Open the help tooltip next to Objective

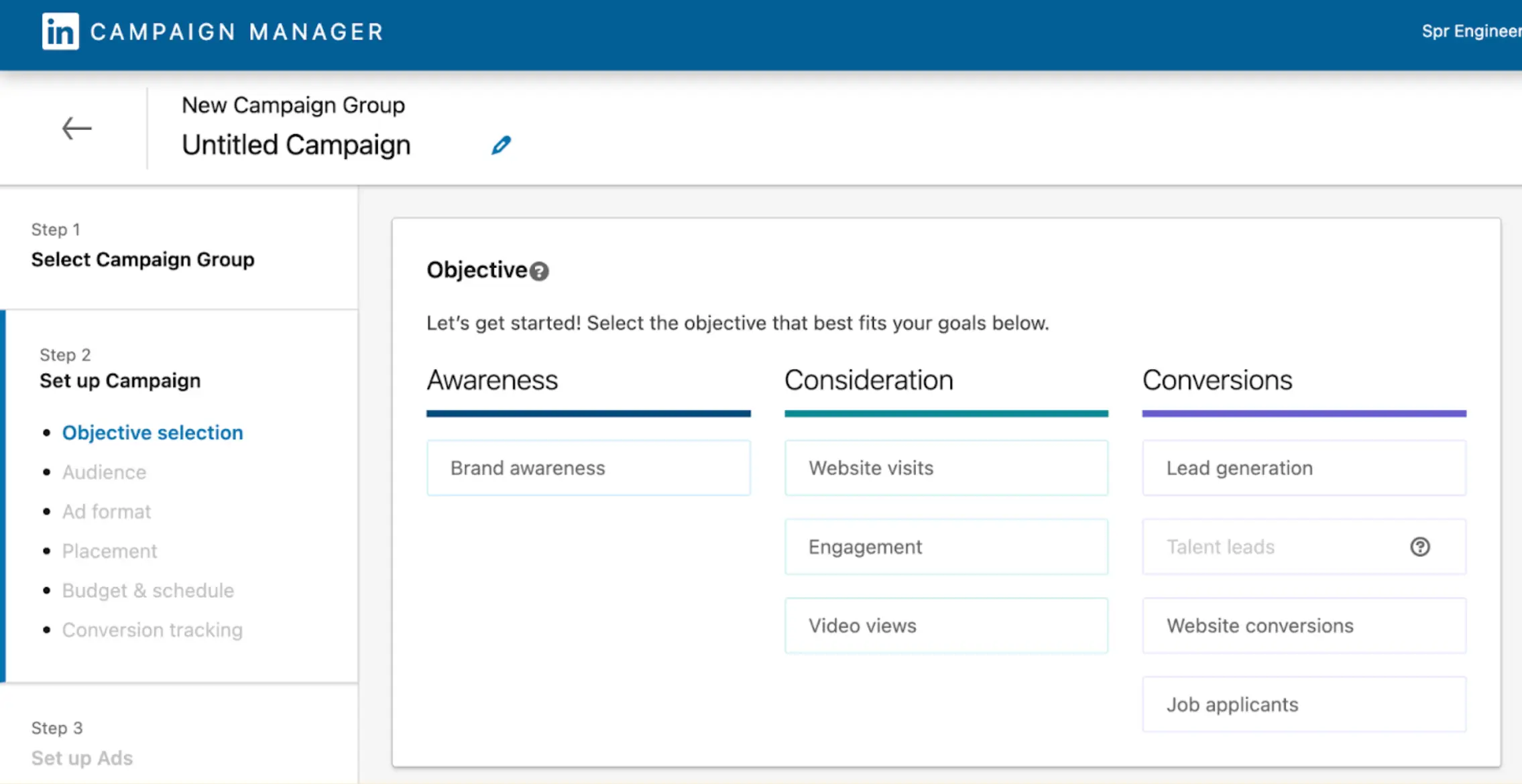click(540, 271)
